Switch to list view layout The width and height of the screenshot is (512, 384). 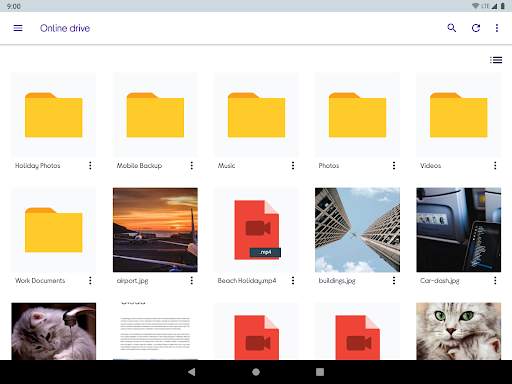[x=496, y=60]
